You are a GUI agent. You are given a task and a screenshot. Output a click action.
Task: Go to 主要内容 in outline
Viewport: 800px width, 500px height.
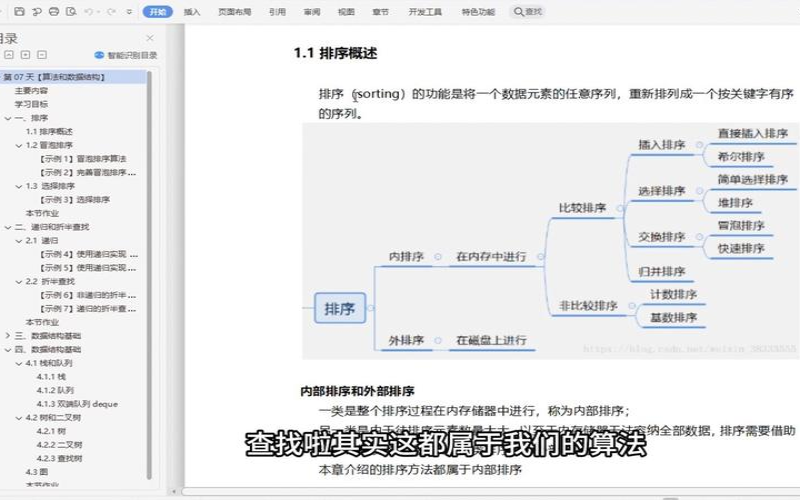31,91
